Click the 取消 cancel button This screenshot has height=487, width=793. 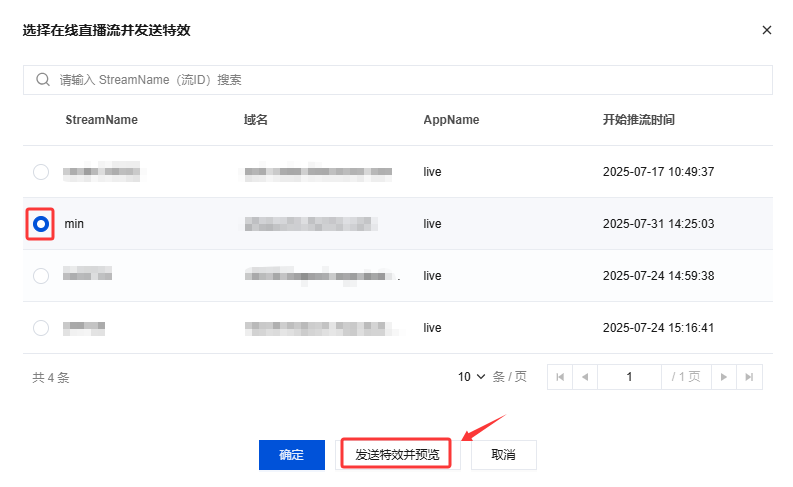(504, 455)
